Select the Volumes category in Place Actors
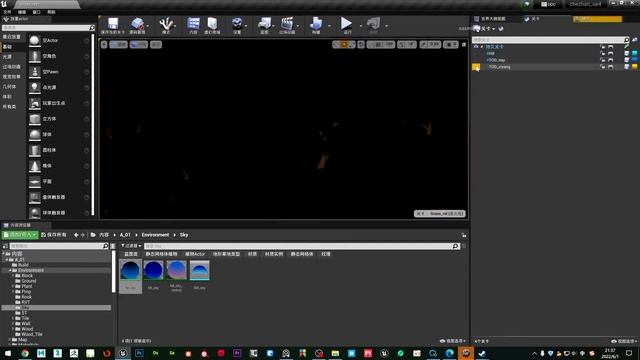This screenshot has width=640, height=360. click(x=7, y=97)
